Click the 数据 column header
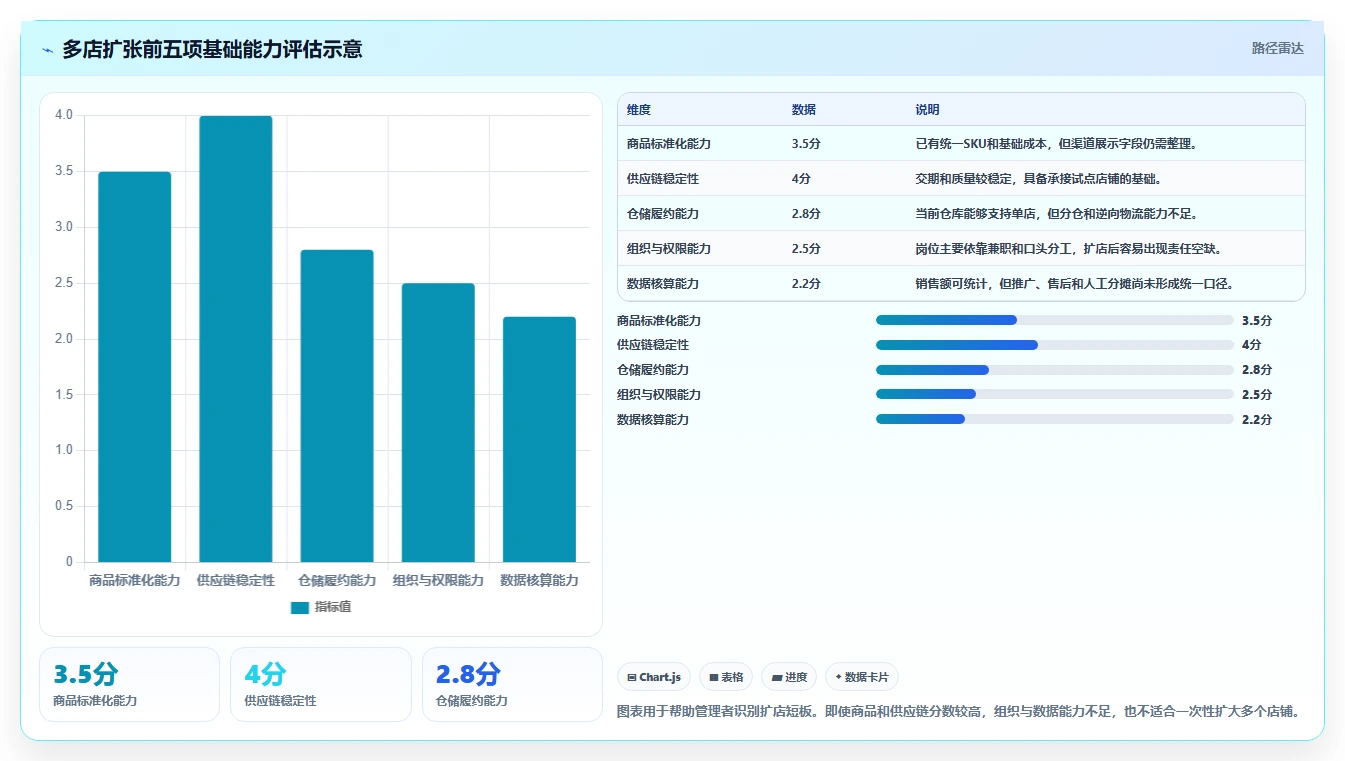This screenshot has height=761, width=1345. 804,110
